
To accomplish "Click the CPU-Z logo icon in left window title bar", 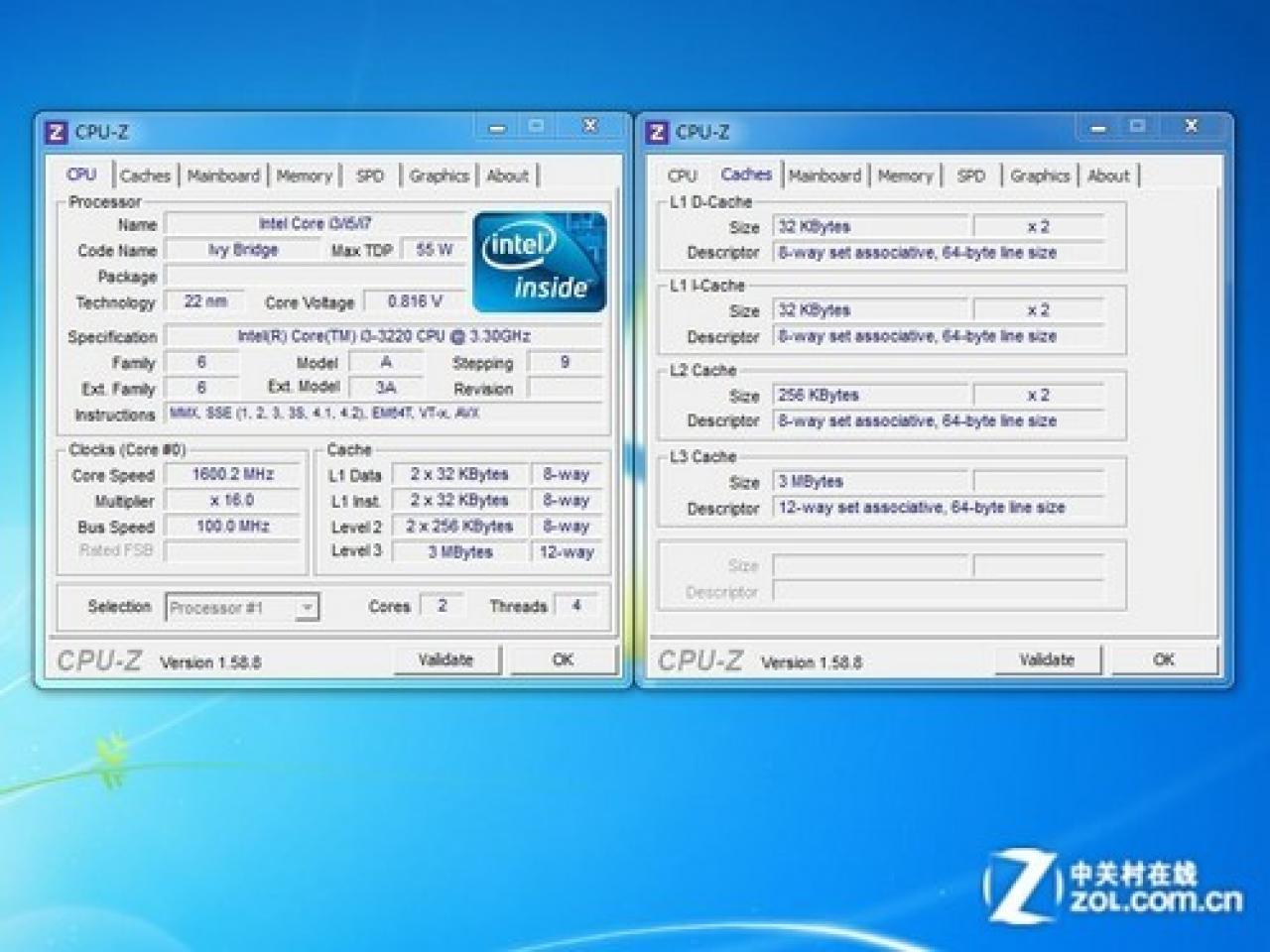I will 56,132.
